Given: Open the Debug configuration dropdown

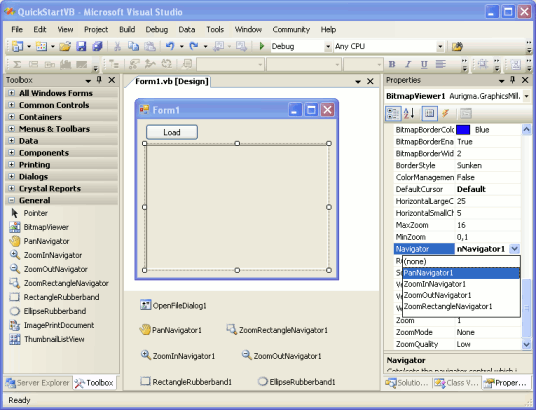Looking at the screenshot, I should 328,46.
